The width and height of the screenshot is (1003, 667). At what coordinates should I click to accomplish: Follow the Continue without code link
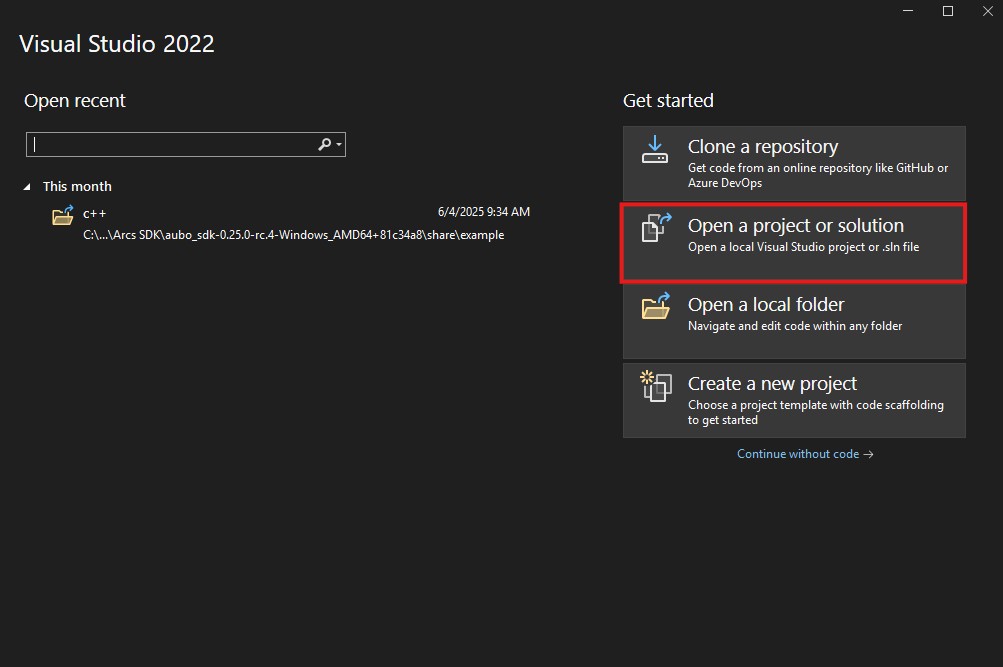tap(805, 454)
